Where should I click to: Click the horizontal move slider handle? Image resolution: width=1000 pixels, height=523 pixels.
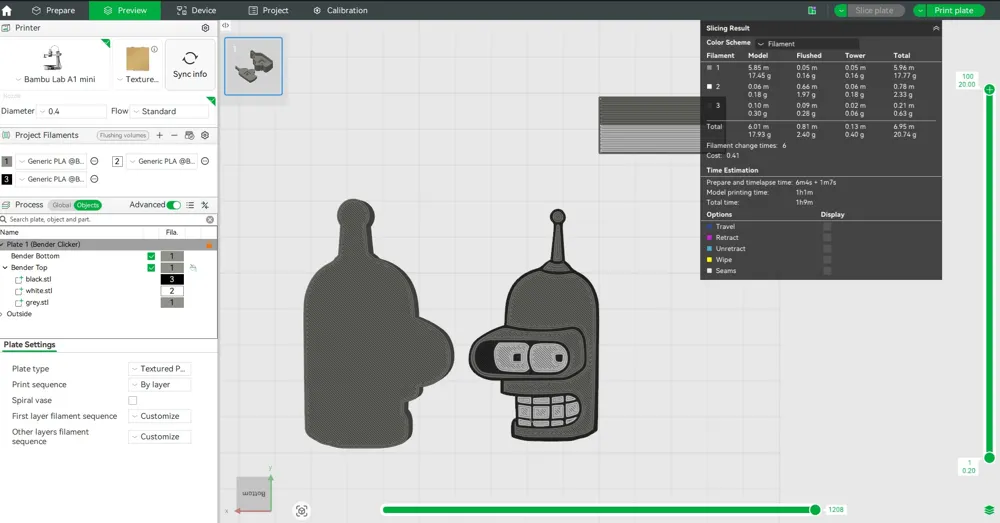[x=815, y=510]
